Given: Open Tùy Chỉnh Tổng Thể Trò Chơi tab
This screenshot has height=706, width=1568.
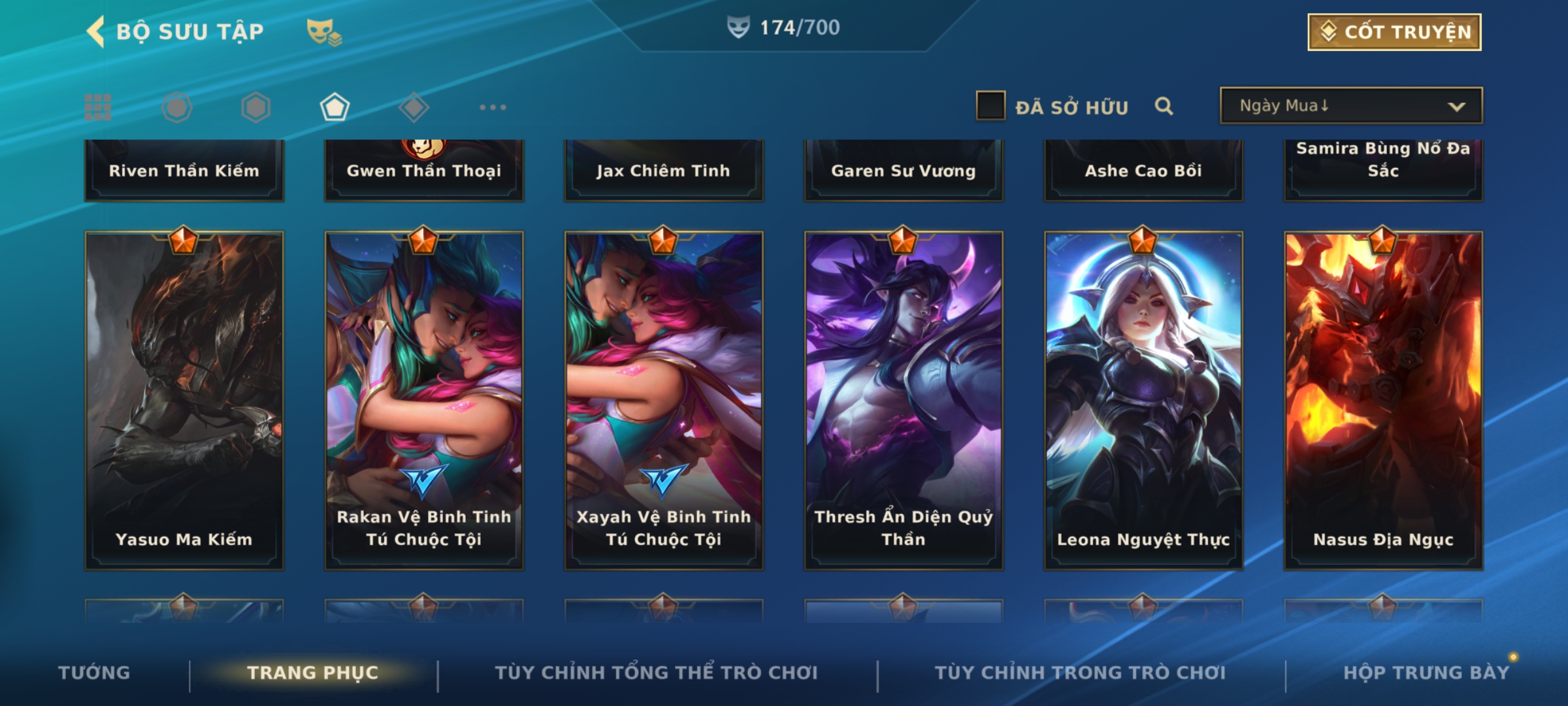Looking at the screenshot, I should [x=656, y=673].
